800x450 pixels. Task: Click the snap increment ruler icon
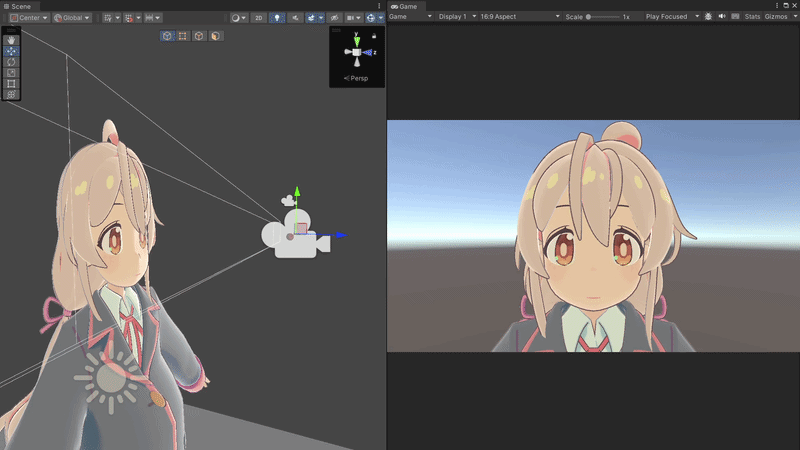[149, 18]
